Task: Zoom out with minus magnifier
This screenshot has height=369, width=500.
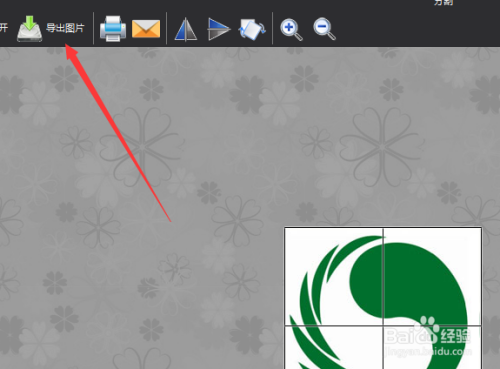Action: point(324,29)
